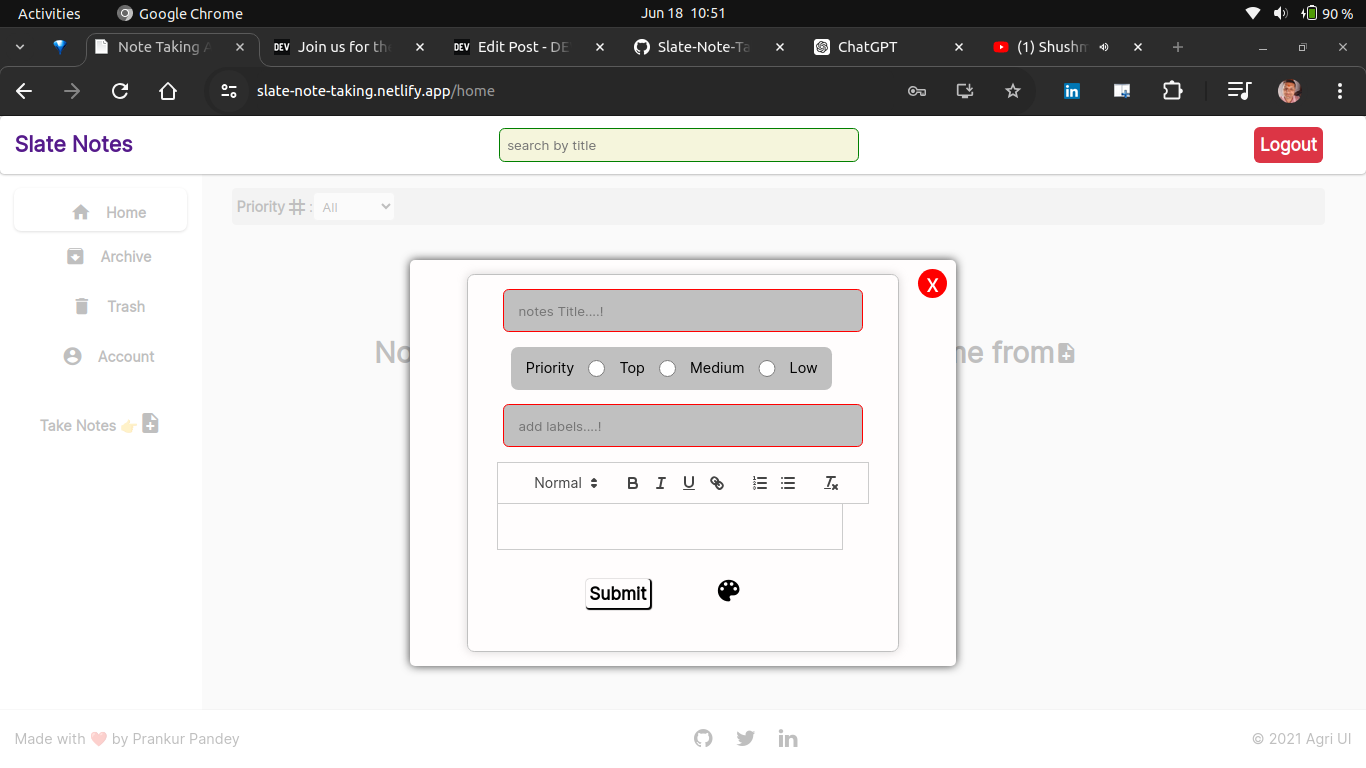Click the pinned gem tab
The width and height of the screenshot is (1366, 768).
(x=59, y=47)
